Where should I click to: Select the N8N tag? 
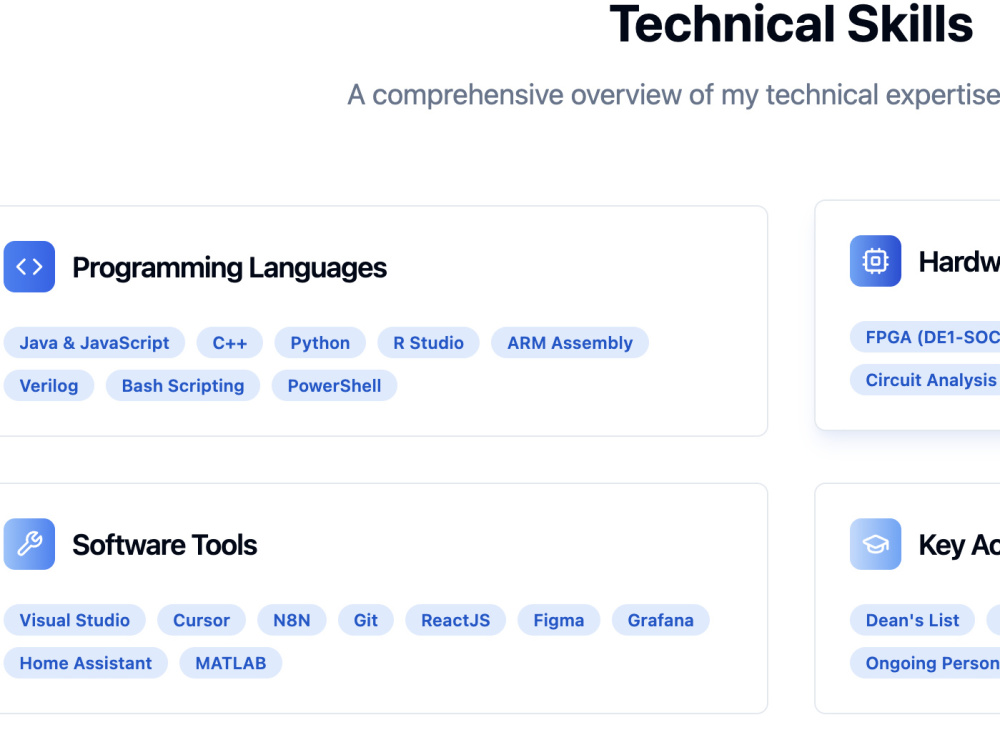click(291, 620)
